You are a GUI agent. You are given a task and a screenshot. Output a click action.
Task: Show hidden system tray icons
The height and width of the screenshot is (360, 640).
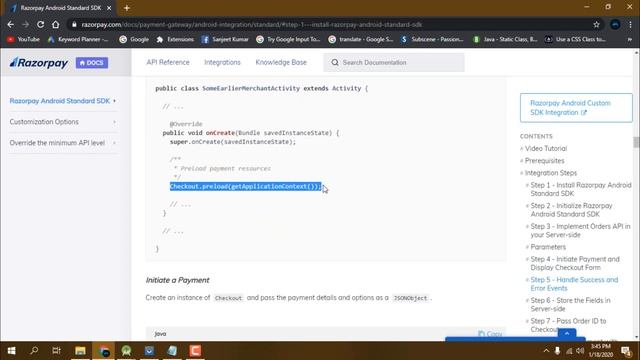(x=546, y=351)
